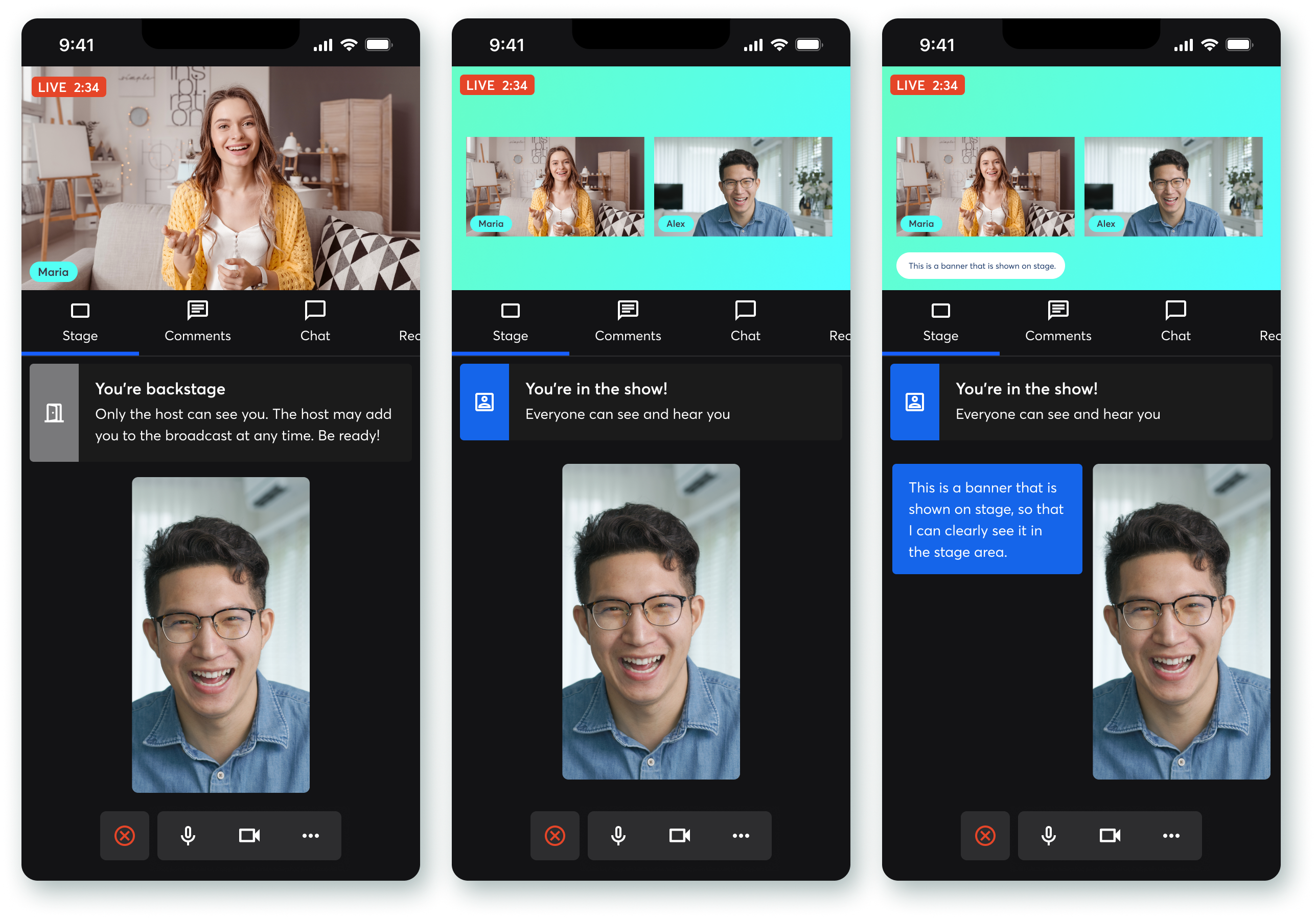Screen dimensions: 1316x919
Task: Mute microphone on the middle phone
Action: point(618,835)
